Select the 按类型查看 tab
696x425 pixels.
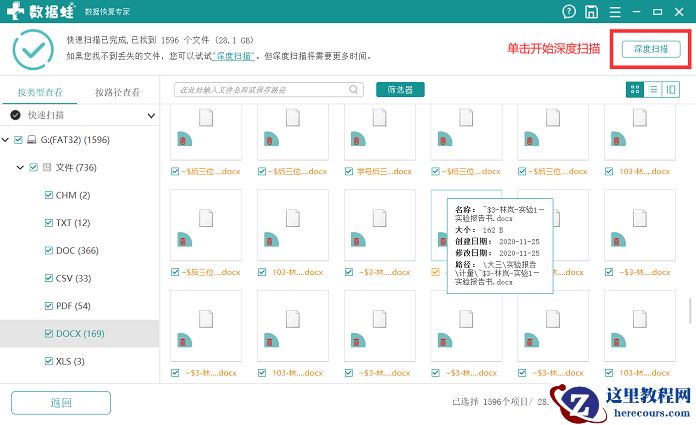pyautogui.click(x=40, y=92)
